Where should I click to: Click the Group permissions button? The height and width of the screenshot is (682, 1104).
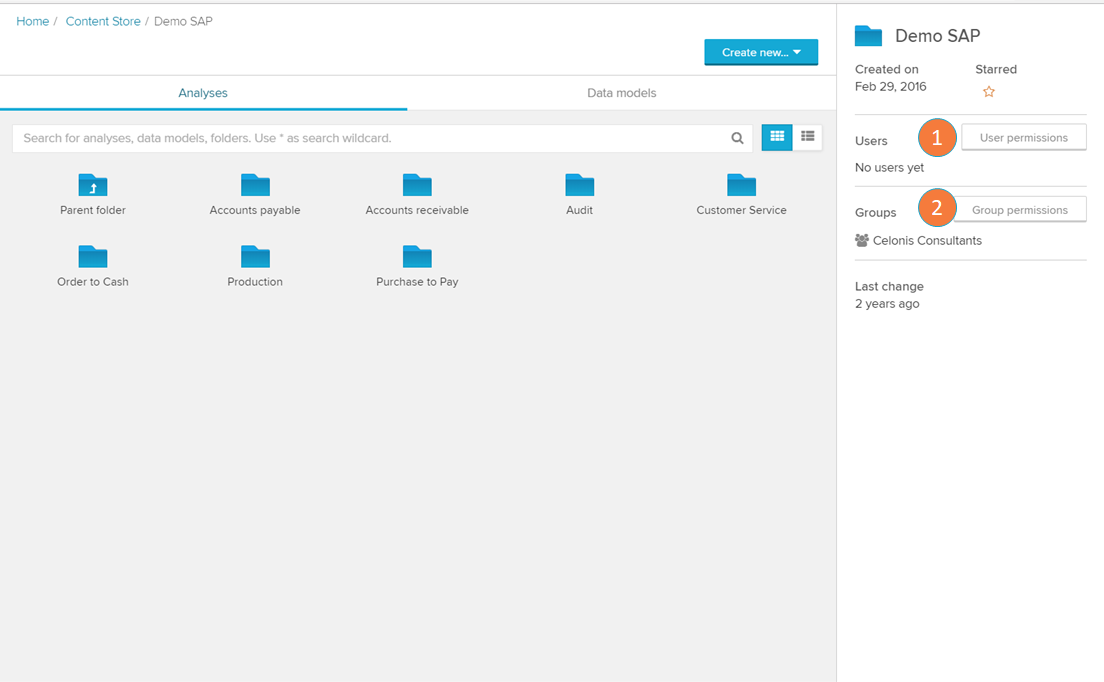point(1020,210)
